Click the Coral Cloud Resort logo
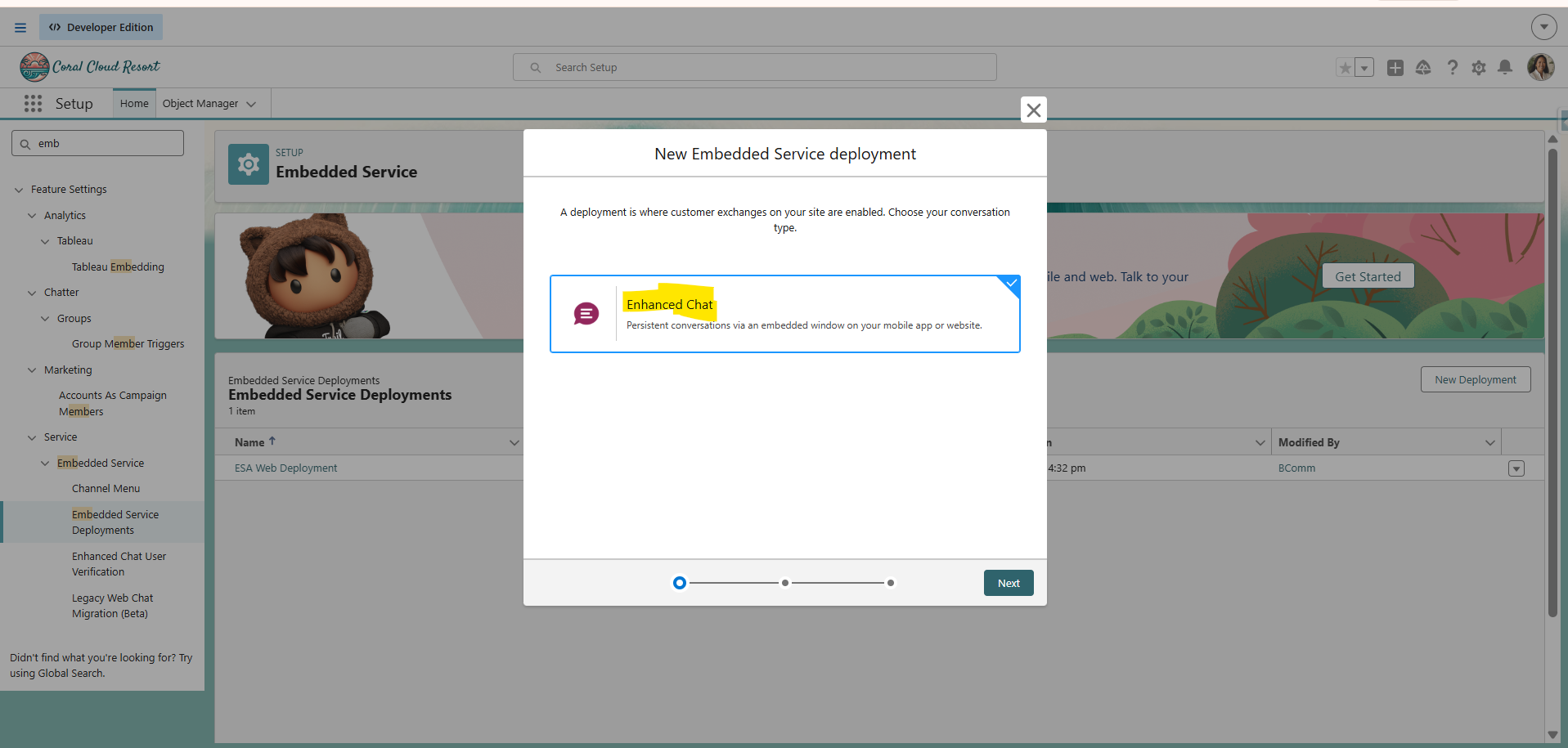This screenshot has width=1568, height=748. 90,67
